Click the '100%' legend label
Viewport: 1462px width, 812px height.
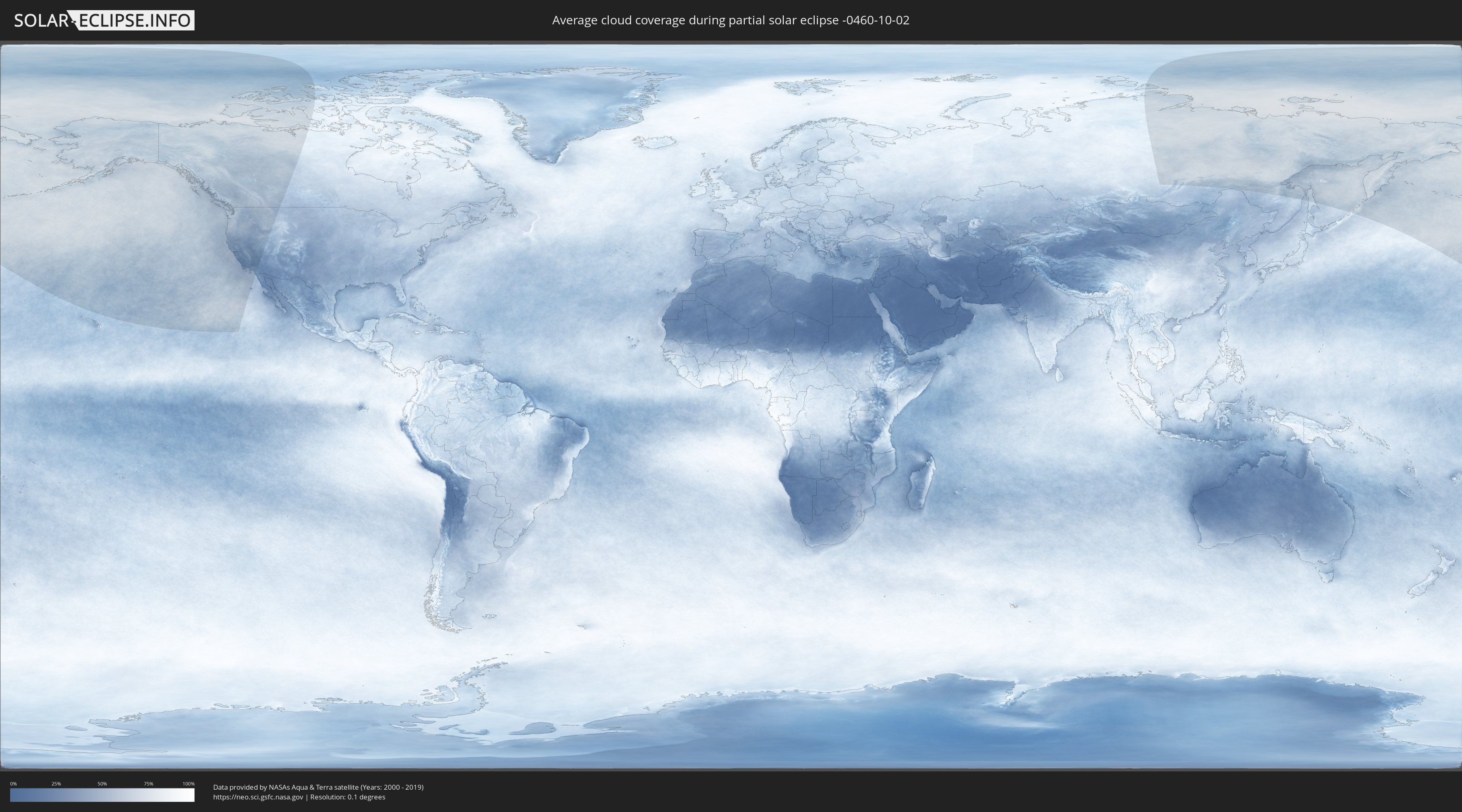(x=188, y=784)
